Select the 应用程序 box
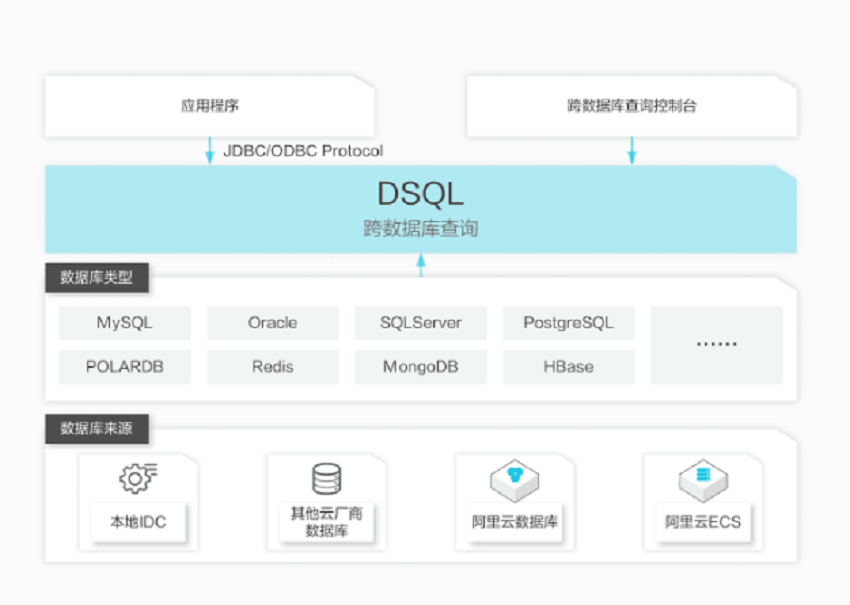Screen dimensions: 850x605 [210, 106]
